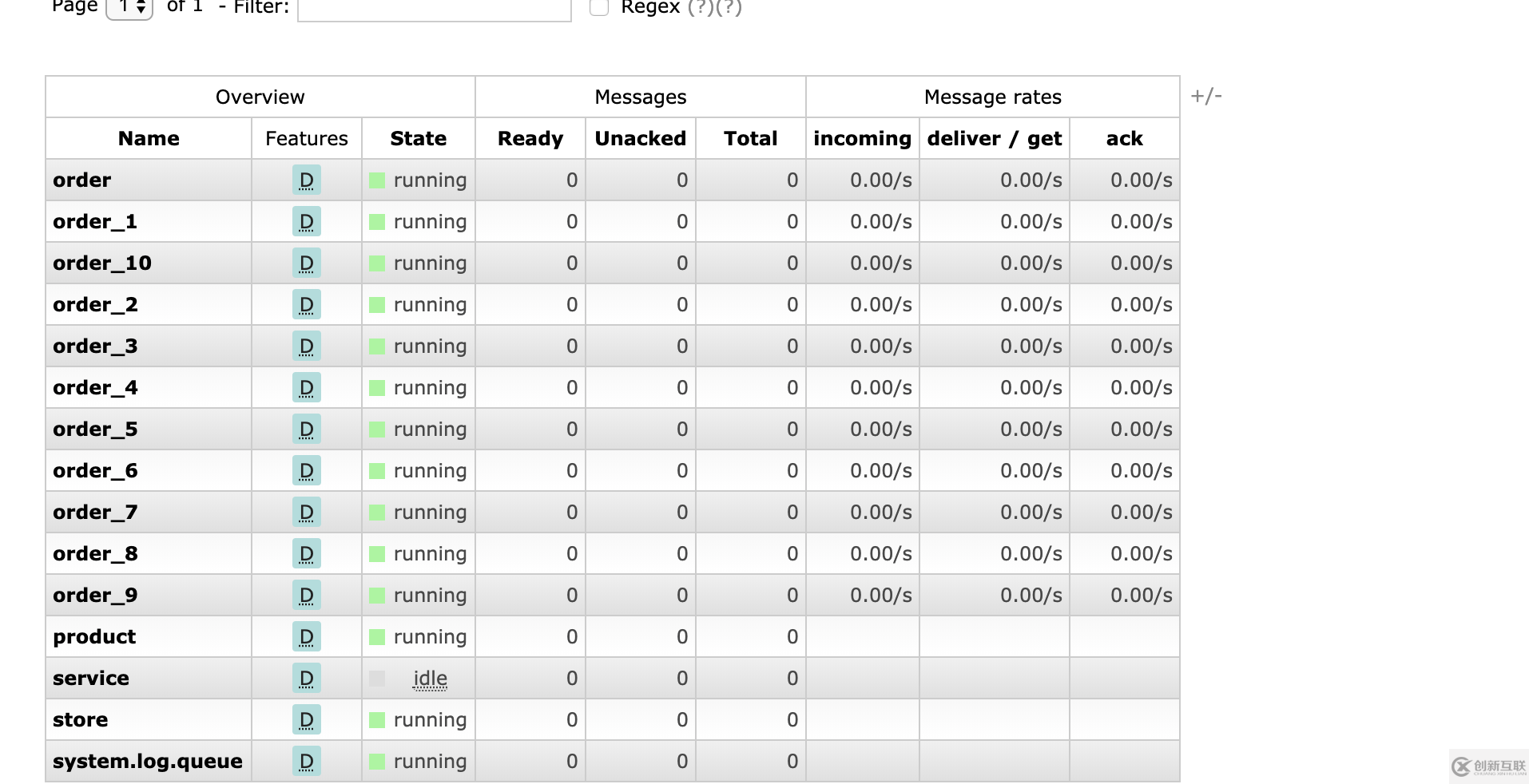Viewport: 1529px width, 784px height.
Task: Open the service queue
Action: (x=91, y=678)
